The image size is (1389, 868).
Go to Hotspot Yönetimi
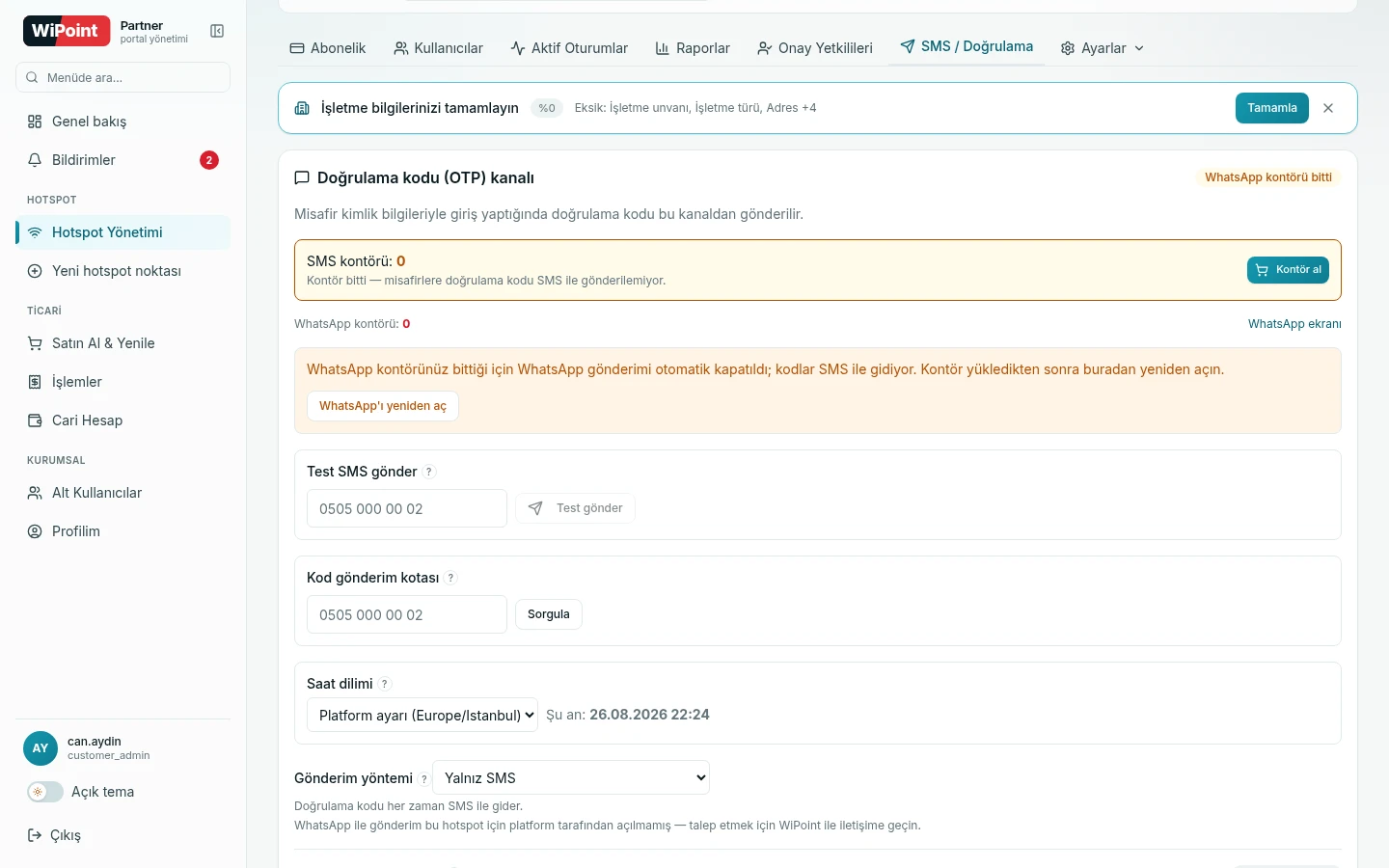[x=123, y=232]
